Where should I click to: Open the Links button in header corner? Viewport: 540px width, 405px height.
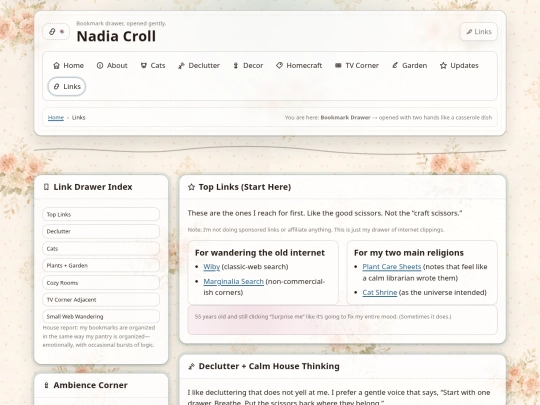pos(479,32)
